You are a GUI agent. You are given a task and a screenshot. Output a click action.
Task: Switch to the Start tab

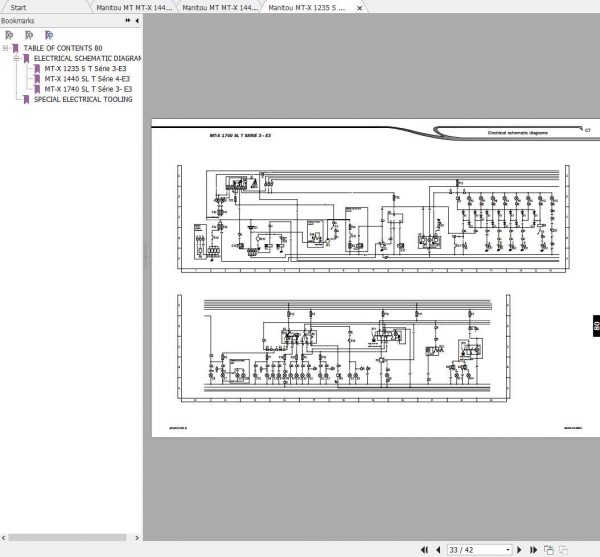tap(18, 8)
